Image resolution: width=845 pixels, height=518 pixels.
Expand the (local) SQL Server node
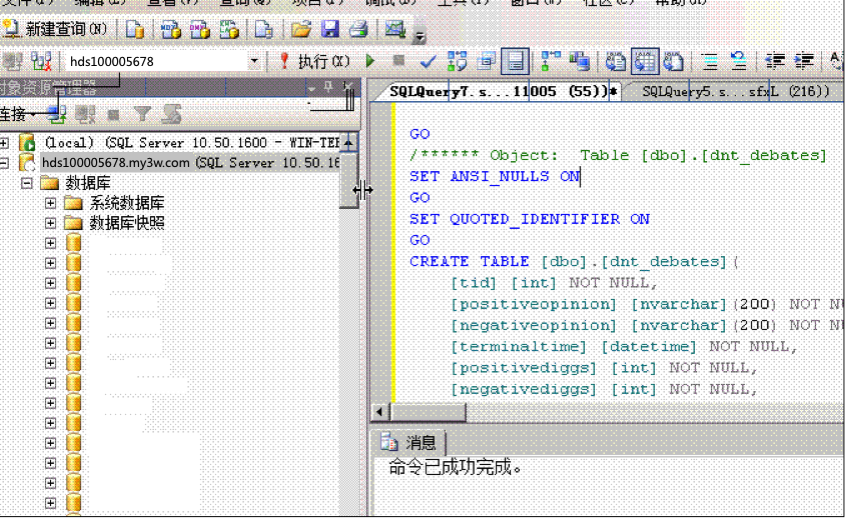(6, 143)
